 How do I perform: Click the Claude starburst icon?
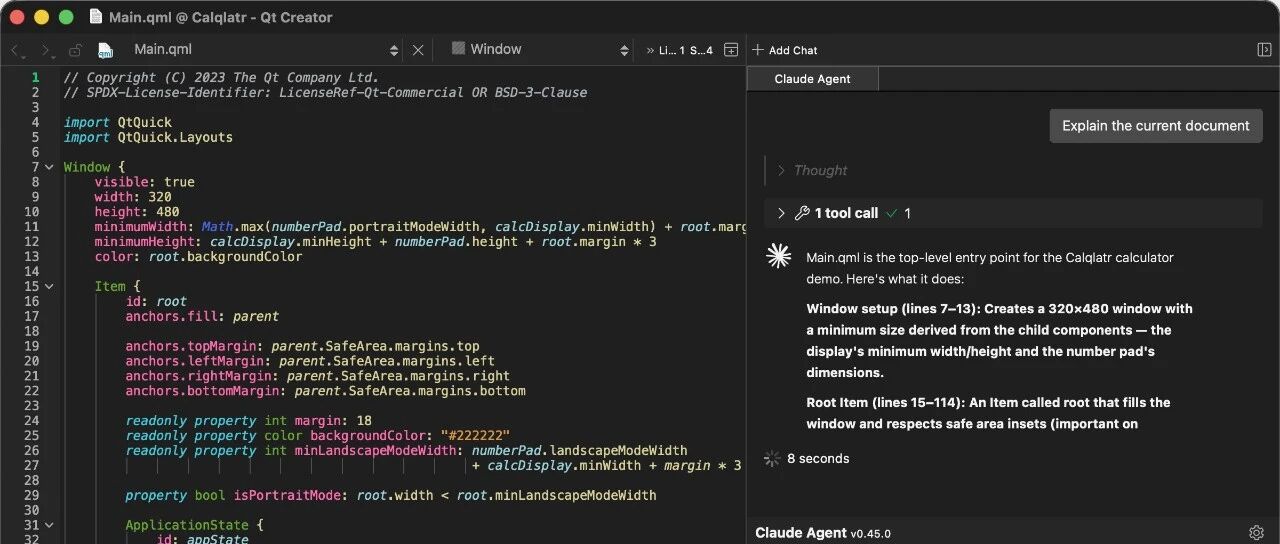pos(778,256)
